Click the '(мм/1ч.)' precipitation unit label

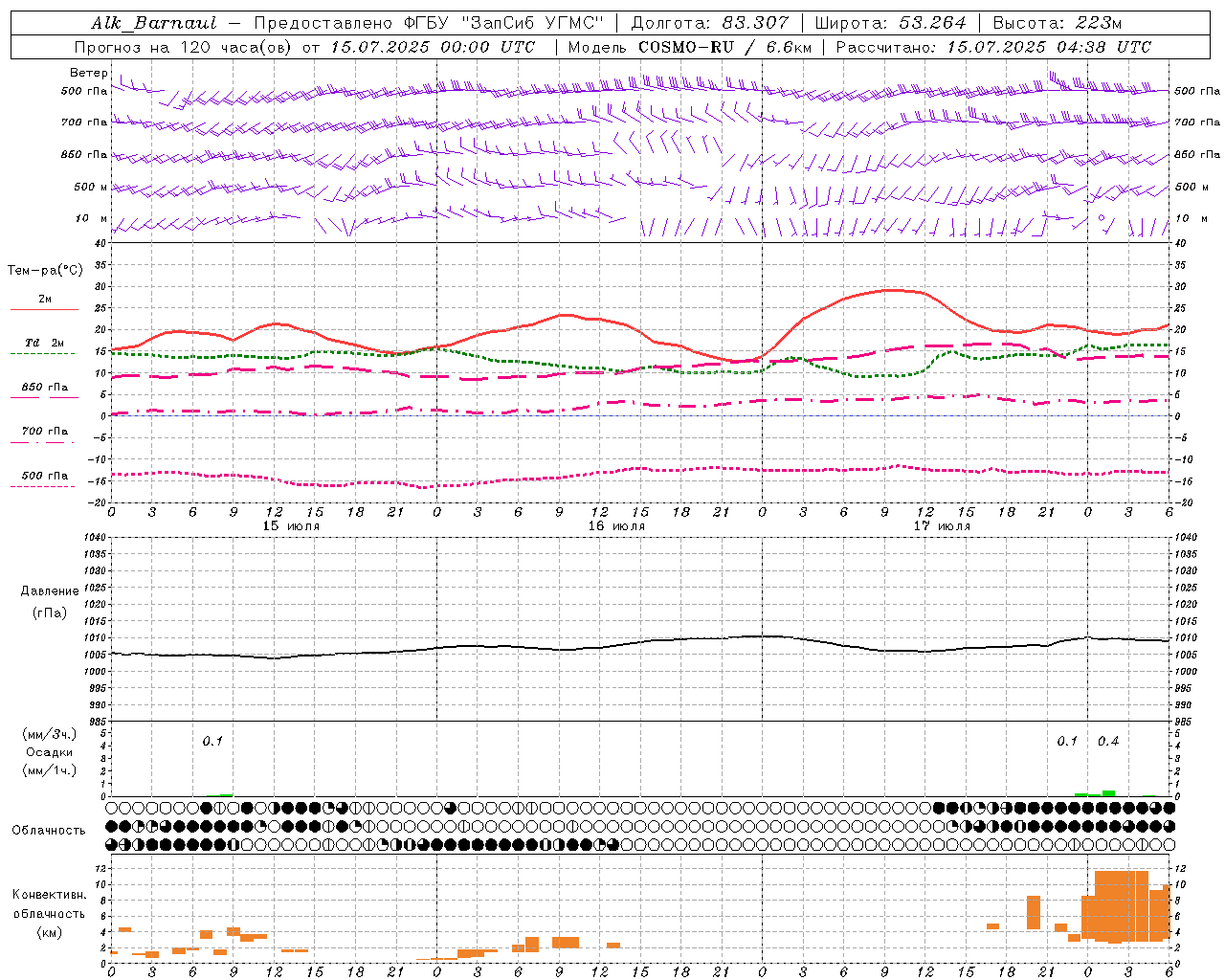(49, 770)
